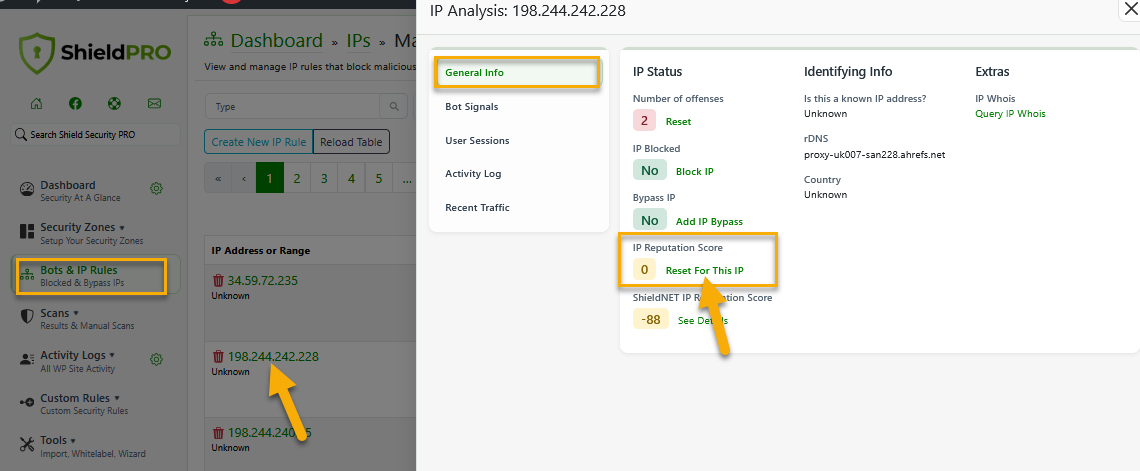Click the life-ring support icon

(114, 103)
